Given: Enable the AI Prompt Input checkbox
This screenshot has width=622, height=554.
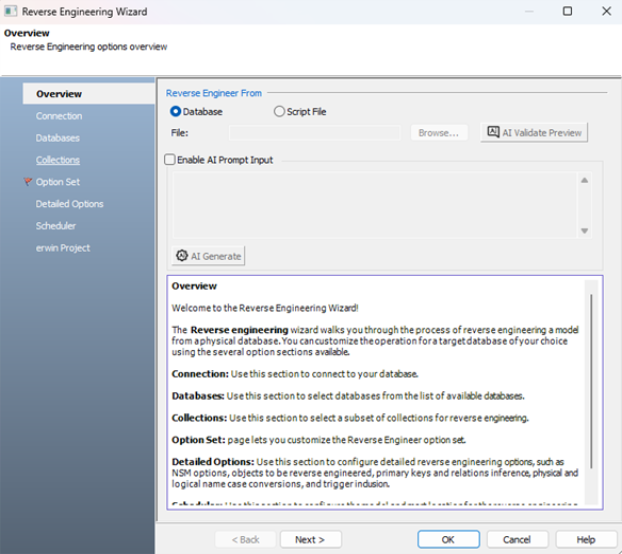Looking at the screenshot, I should [x=170, y=160].
